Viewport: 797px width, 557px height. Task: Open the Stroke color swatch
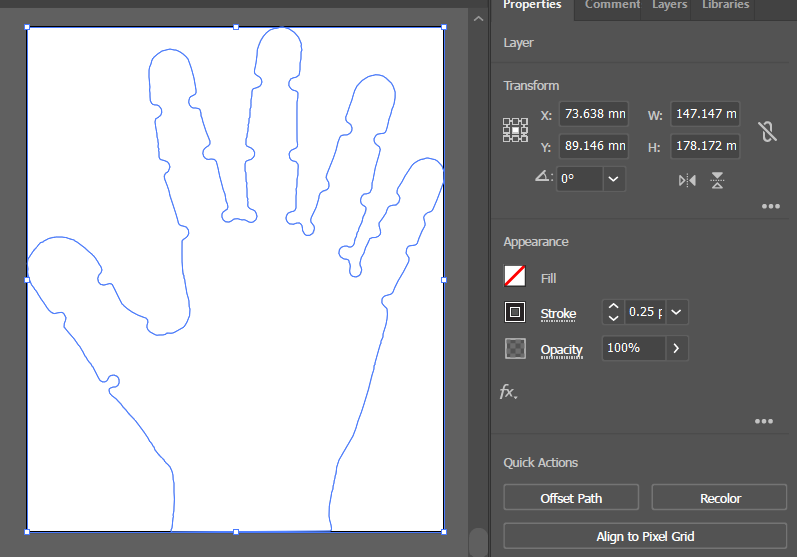pyautogui.click(x=515, y=313)
